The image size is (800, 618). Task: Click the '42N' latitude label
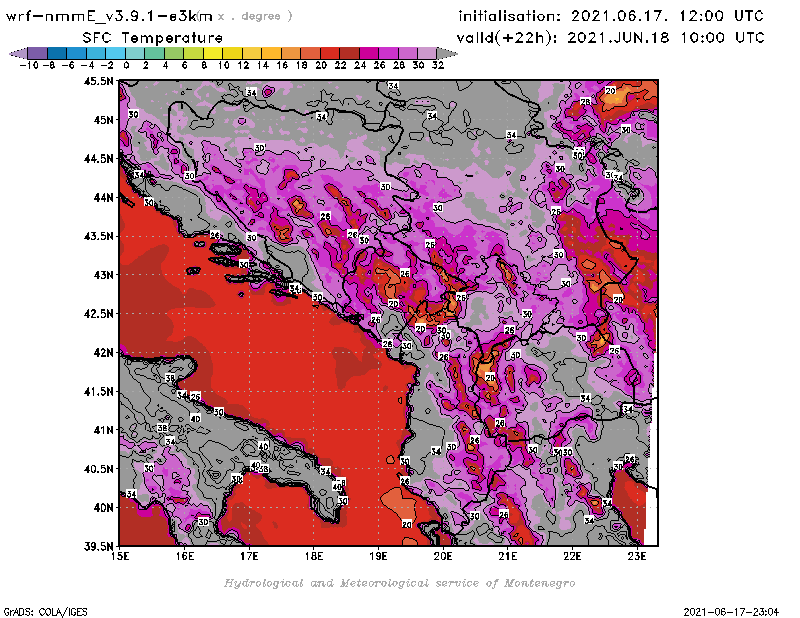(x=103, y=353)
